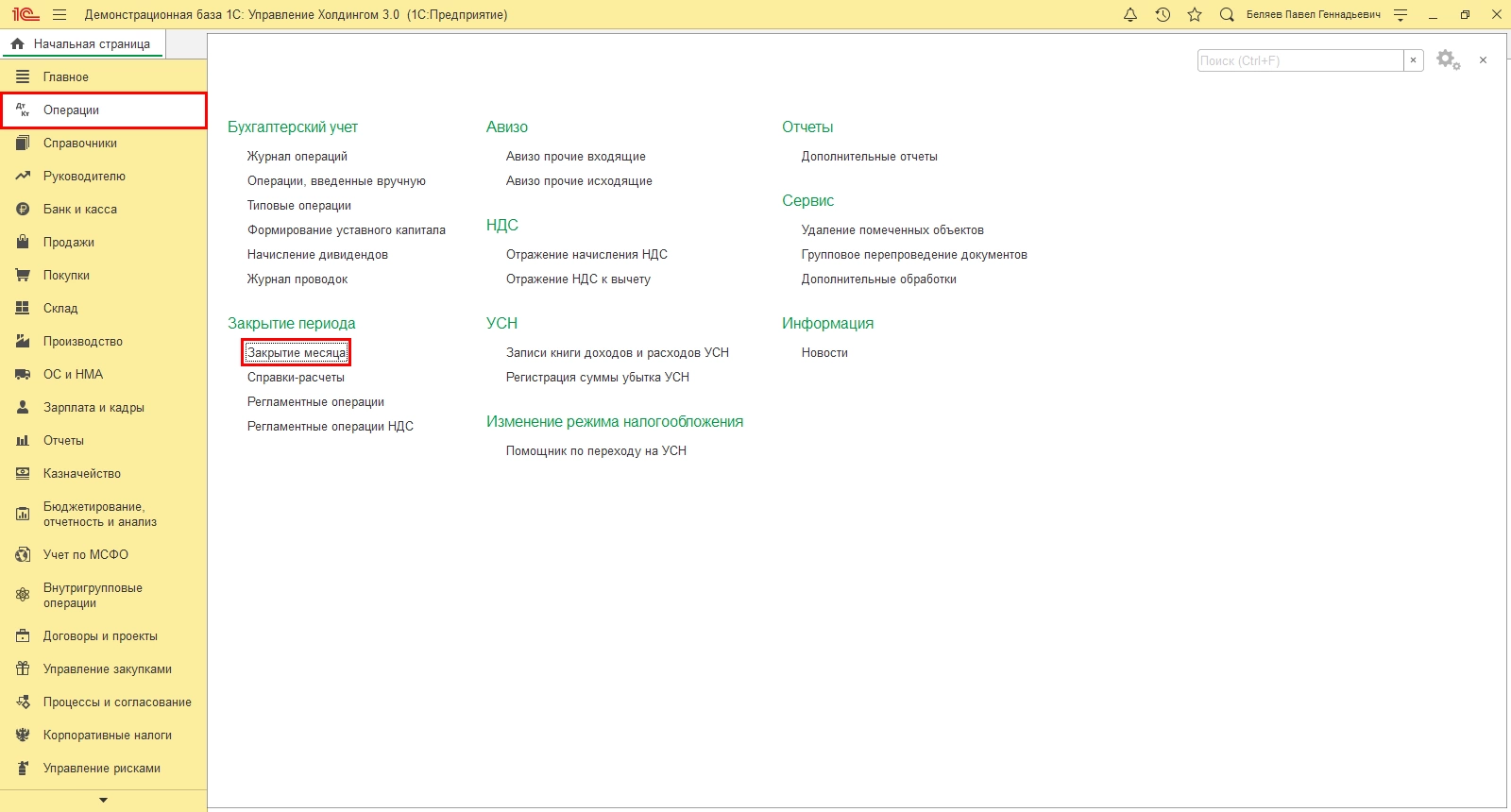
Task: Click the Управление закупками gift icon
Action: pyautogui.click(x=23, y=669)
